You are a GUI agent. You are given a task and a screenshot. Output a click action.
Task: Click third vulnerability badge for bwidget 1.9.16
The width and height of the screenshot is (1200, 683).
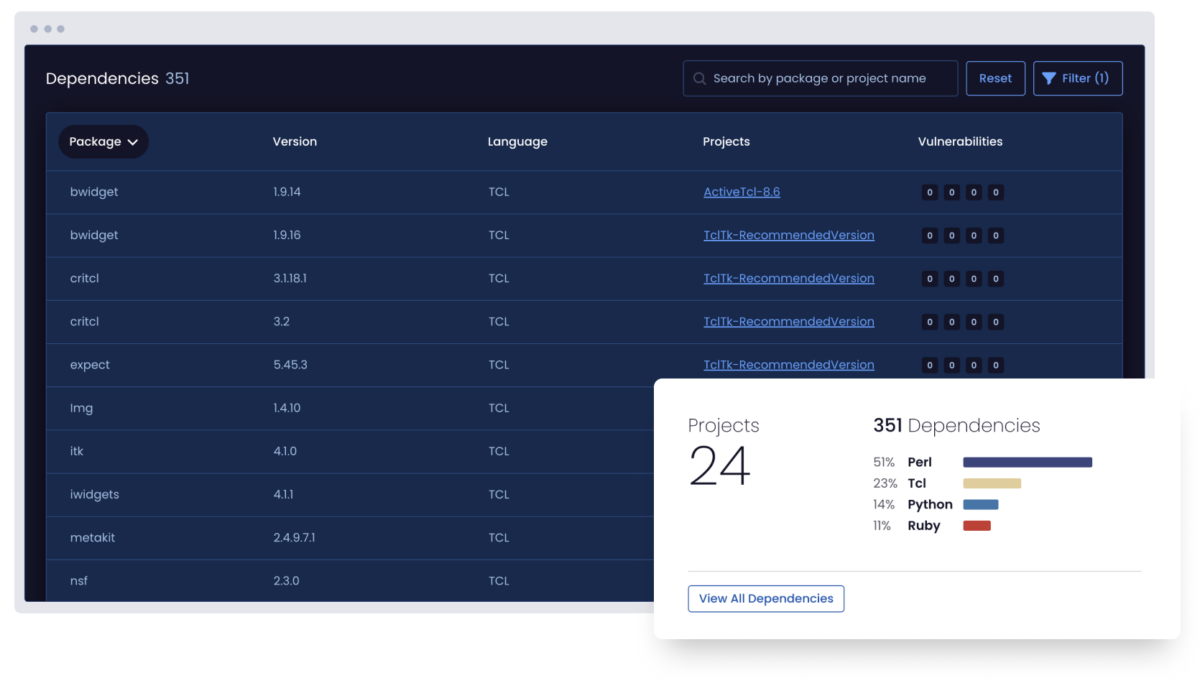tap(974, 236)
